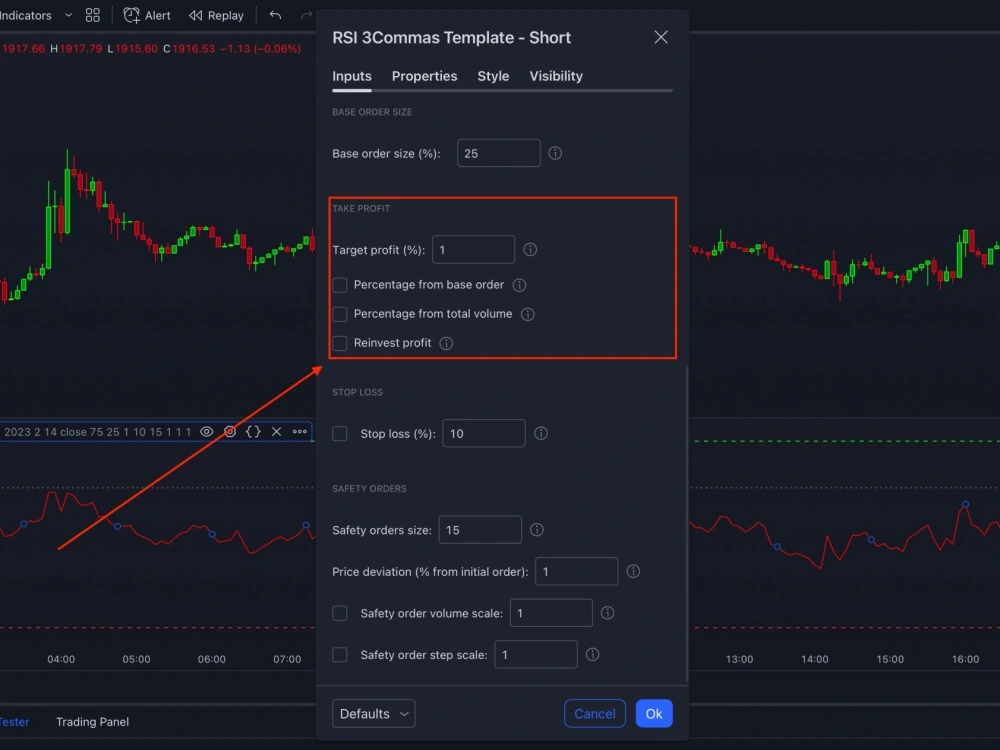Screen dimensions: 1000x750
Task: Open the Trading Panel tab
Action: (92, 722)
